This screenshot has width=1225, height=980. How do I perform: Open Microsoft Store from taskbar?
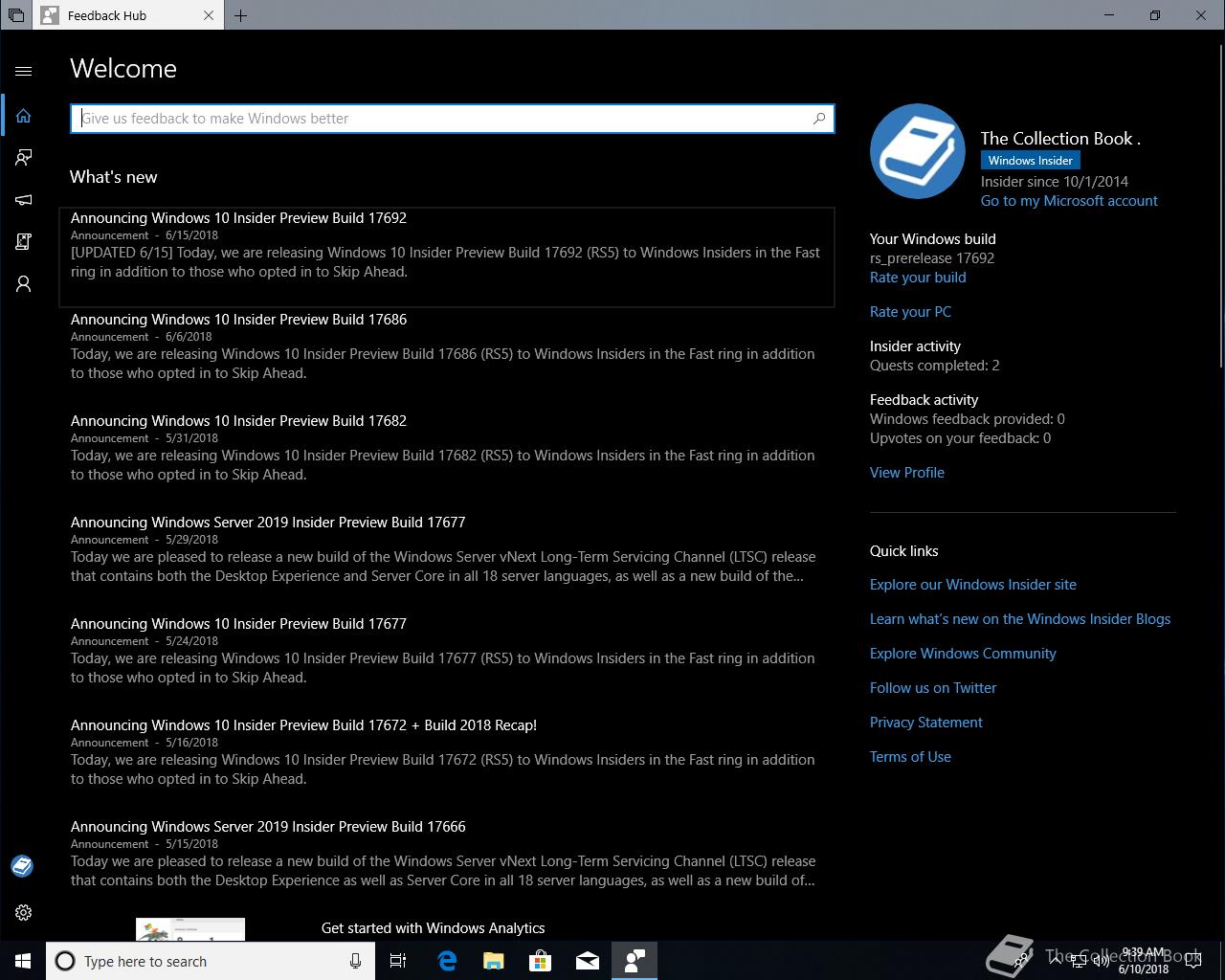pos(541,961)
